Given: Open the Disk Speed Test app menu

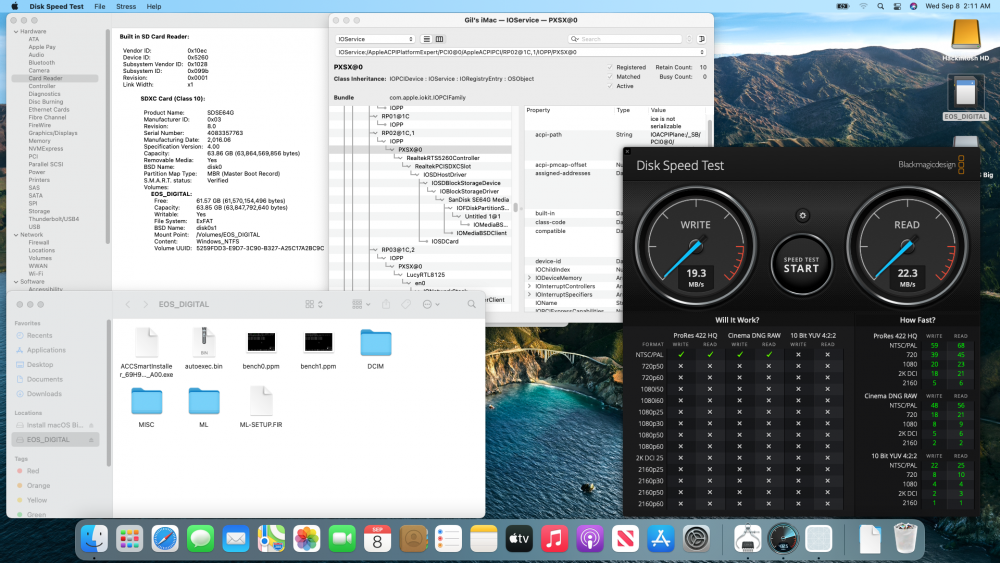Looking at the screenshot, I should [x=56, y=6].
